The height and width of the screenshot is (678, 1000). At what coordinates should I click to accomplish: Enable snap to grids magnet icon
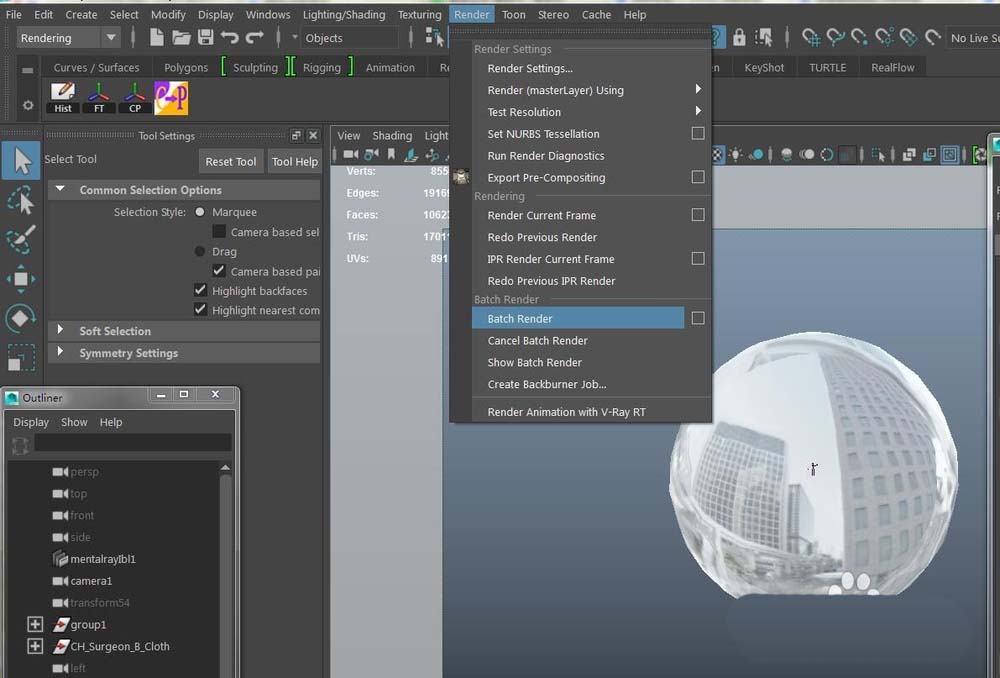811,38
